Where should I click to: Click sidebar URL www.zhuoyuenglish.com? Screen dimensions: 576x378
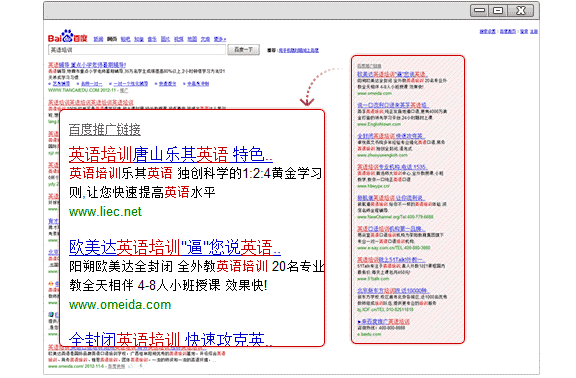pyautogui.click(x=382, y=155)
